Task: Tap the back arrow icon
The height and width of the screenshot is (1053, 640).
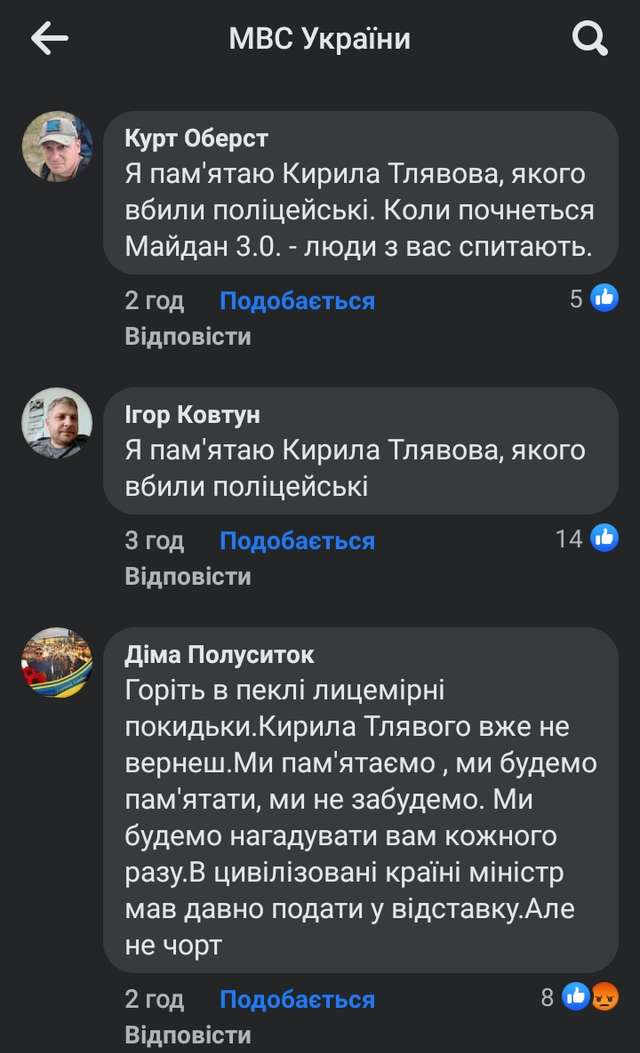Action: (49, 39)
